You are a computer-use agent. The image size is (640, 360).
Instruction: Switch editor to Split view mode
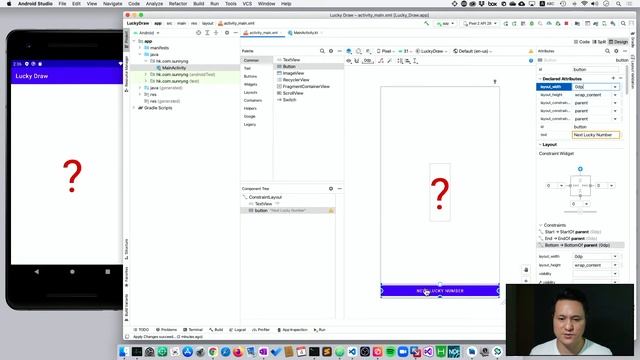click(x=599, y=42)
